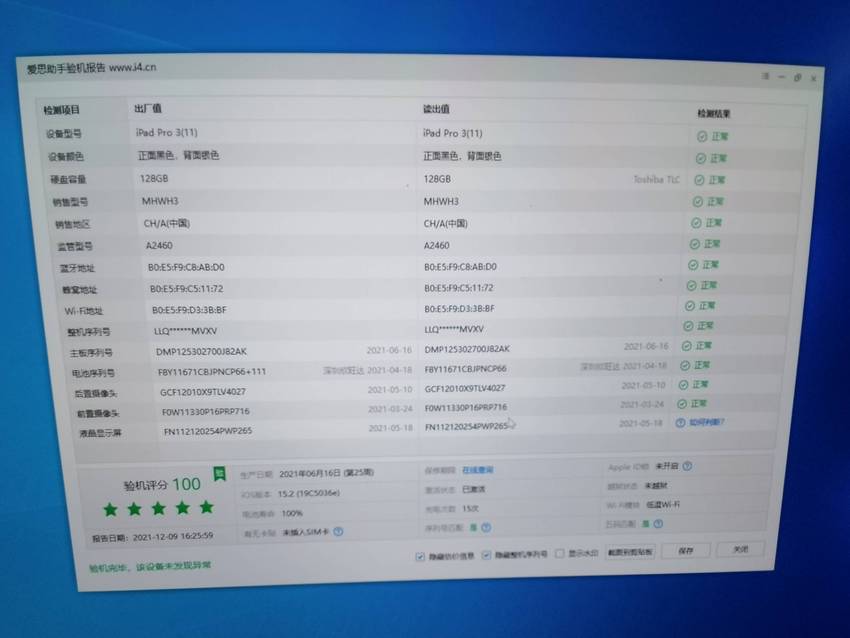Viewport: 850px width, 638px height.
Task: Select factory board serial DMP125302700J82AK
Action: (x=201, y=352)
